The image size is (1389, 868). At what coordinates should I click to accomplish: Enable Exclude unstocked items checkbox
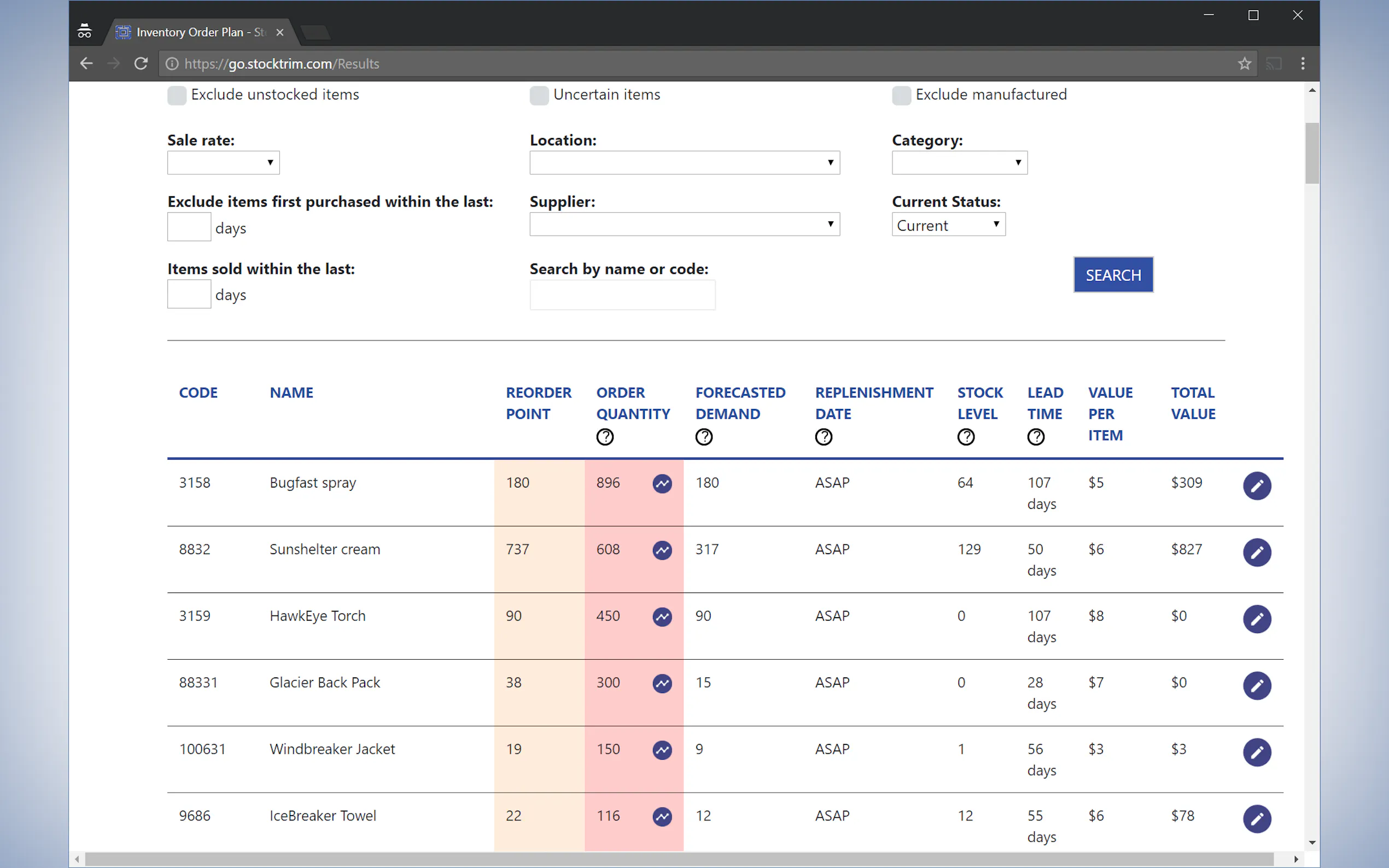pos(177,95)
